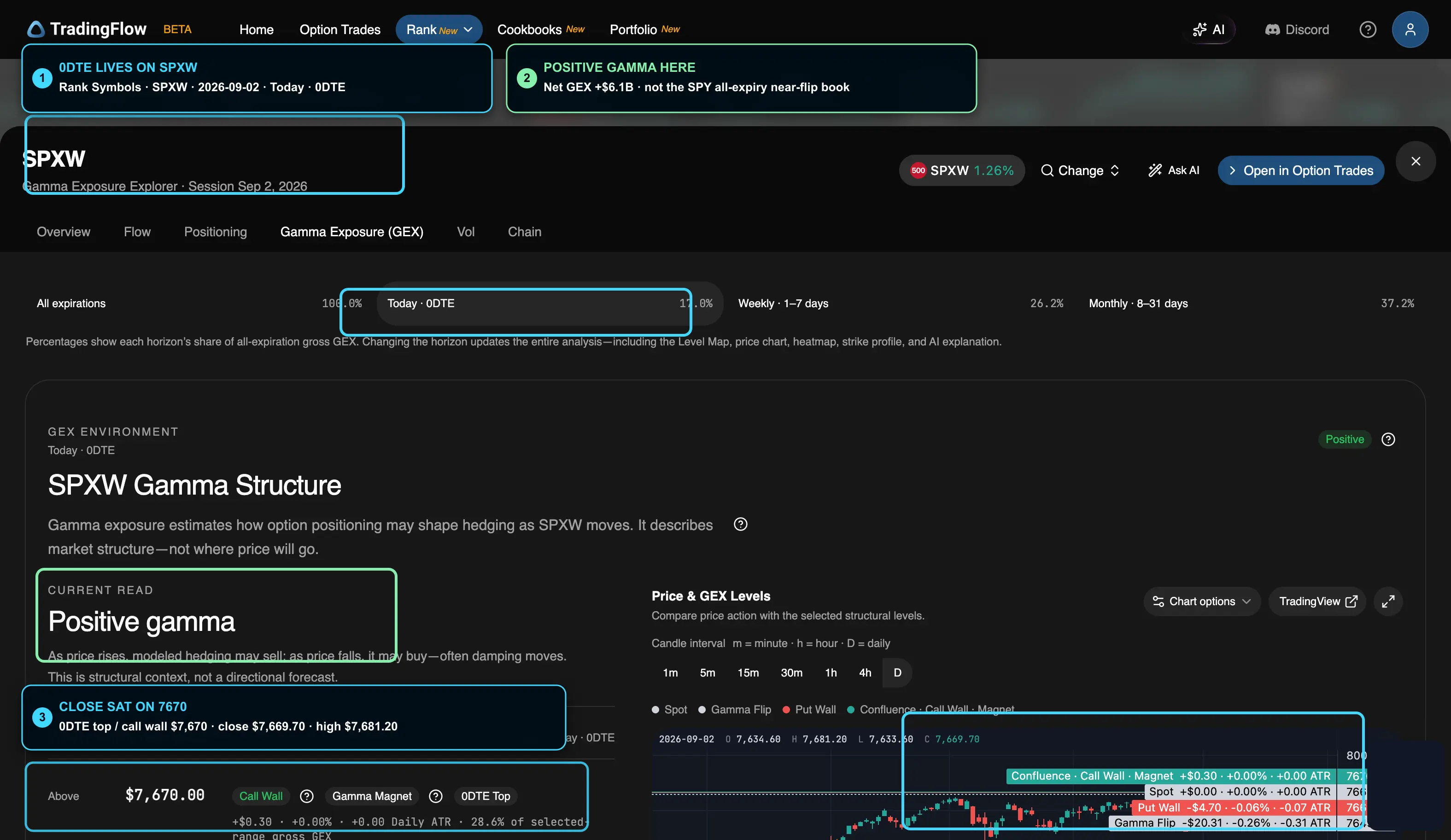Click the "Price & GEX Levels" chart title
The width and height of the screenshot is (1451, 840).
click(710, 596)
